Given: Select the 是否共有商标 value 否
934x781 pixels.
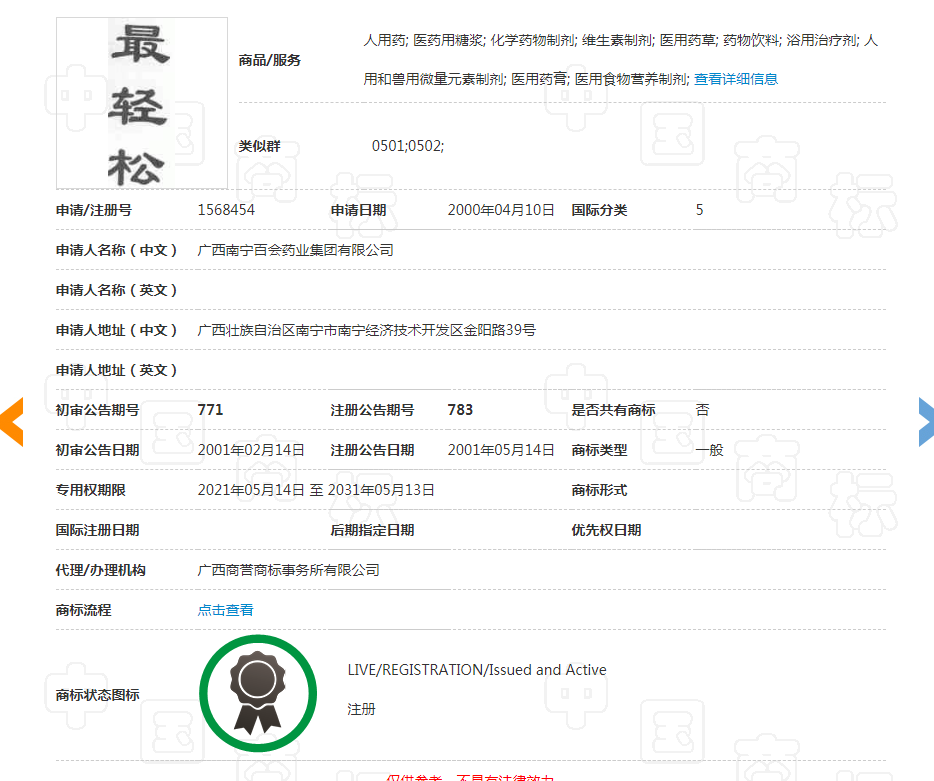Looking at the screenshot, I should point(702,410).
